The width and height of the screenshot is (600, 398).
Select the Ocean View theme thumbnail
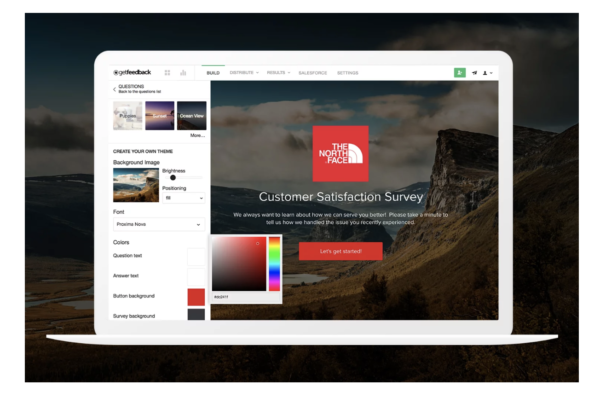pyautogui.click(x=192, y=116)
